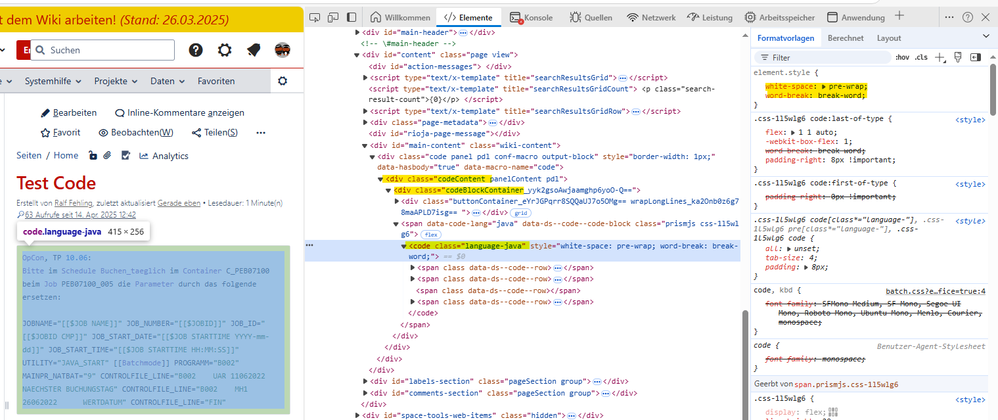Click Inline-Kommentare anzeigen

tap(179, 113)
